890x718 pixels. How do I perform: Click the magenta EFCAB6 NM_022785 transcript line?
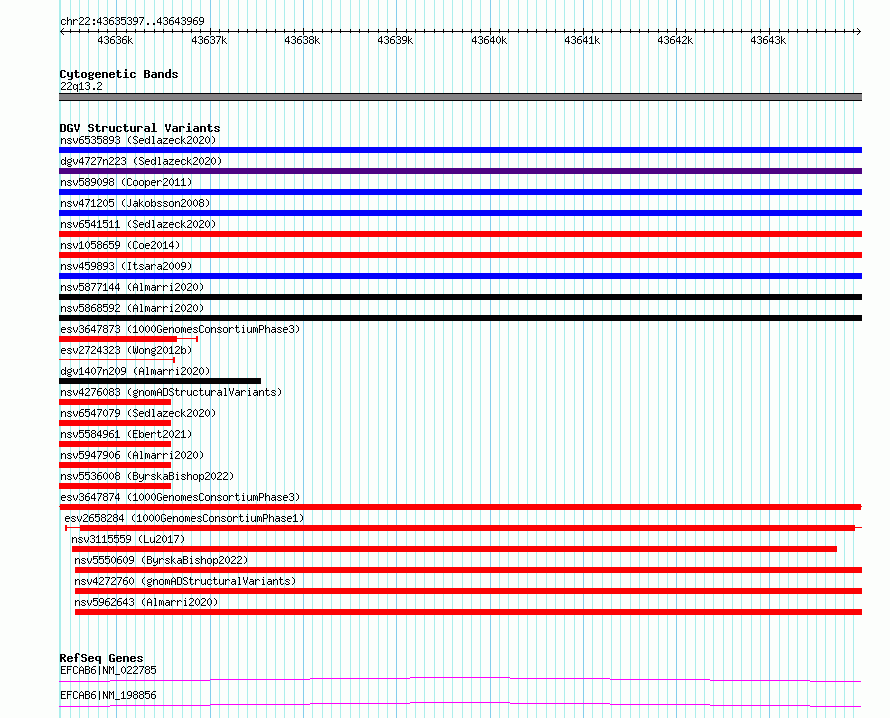click(x=460, y=679)
